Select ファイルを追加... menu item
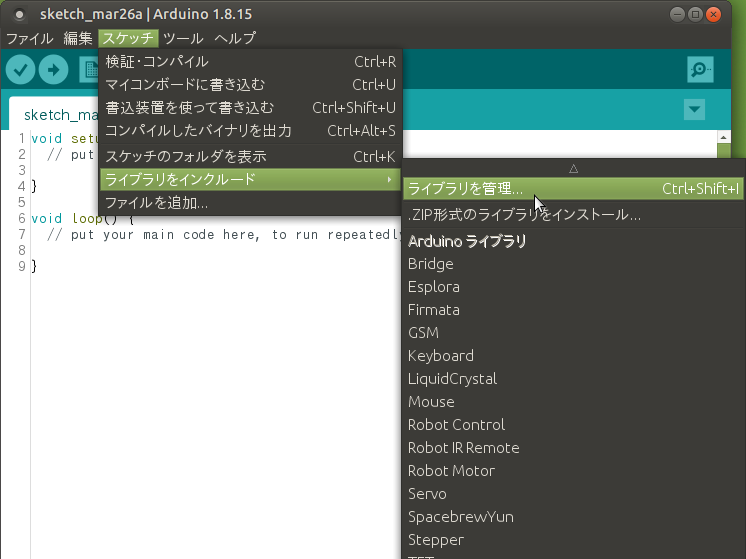 [x=250, y=203]
